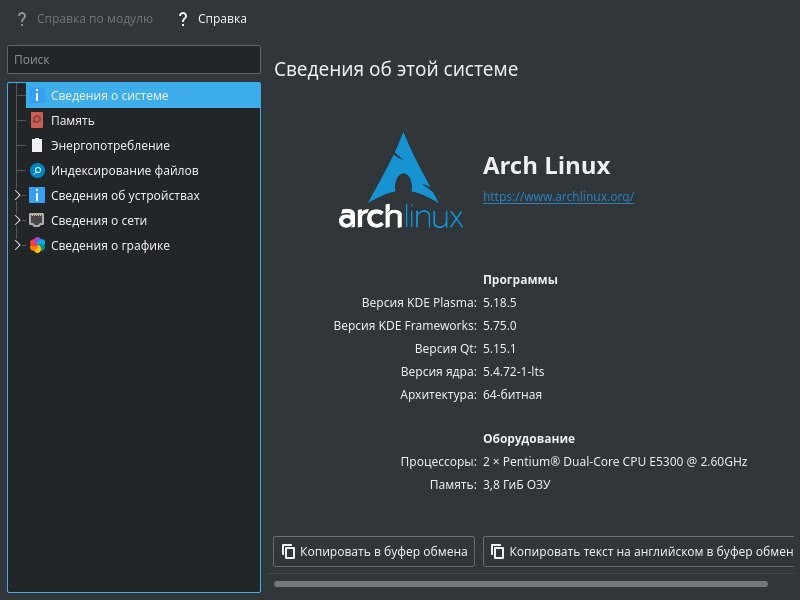Click the KDE Plasma version value 5.18.5

click(499, 303)
